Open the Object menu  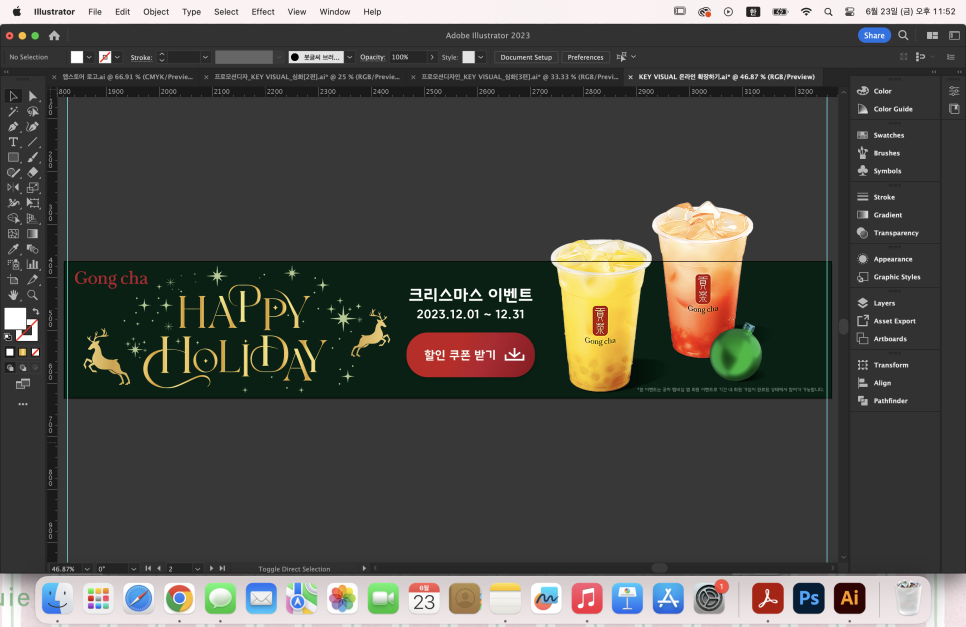pos(156,12)
